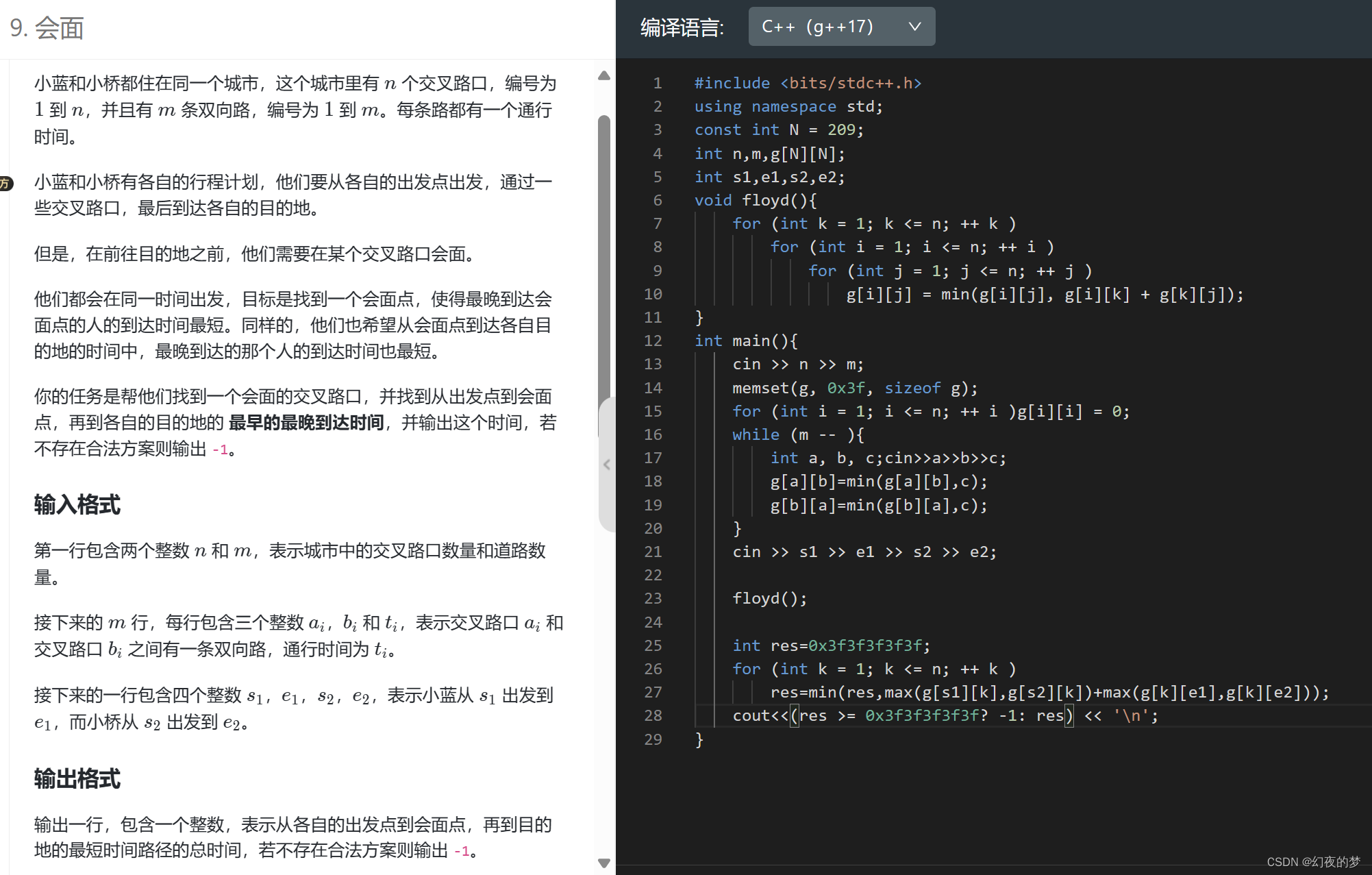This screenshot has width=1372, height=875.
Task: Click the problem title '9. 会面'
Action: tap(47, 28)
